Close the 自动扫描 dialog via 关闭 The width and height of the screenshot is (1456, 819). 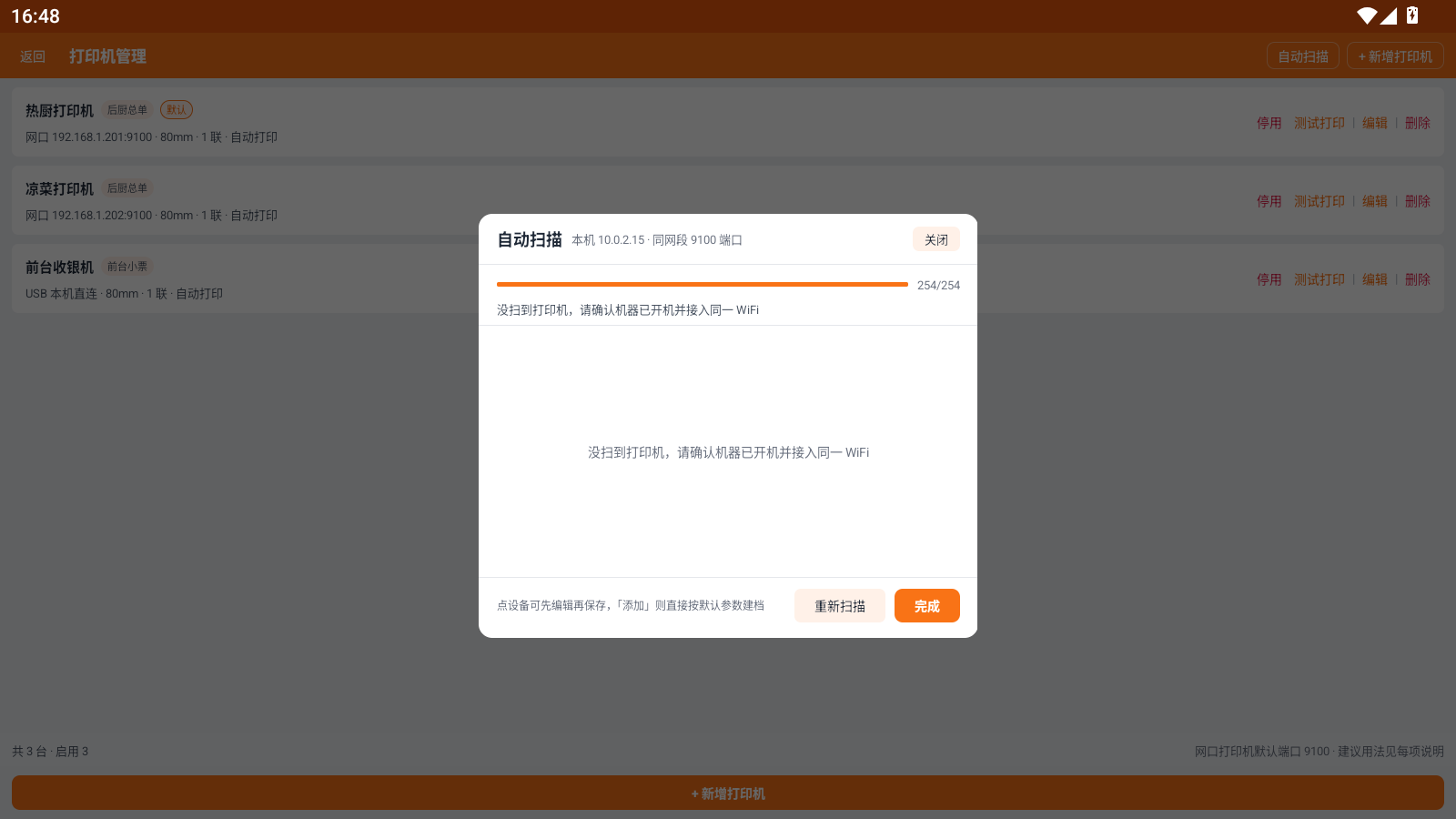[x=935, y=239]
